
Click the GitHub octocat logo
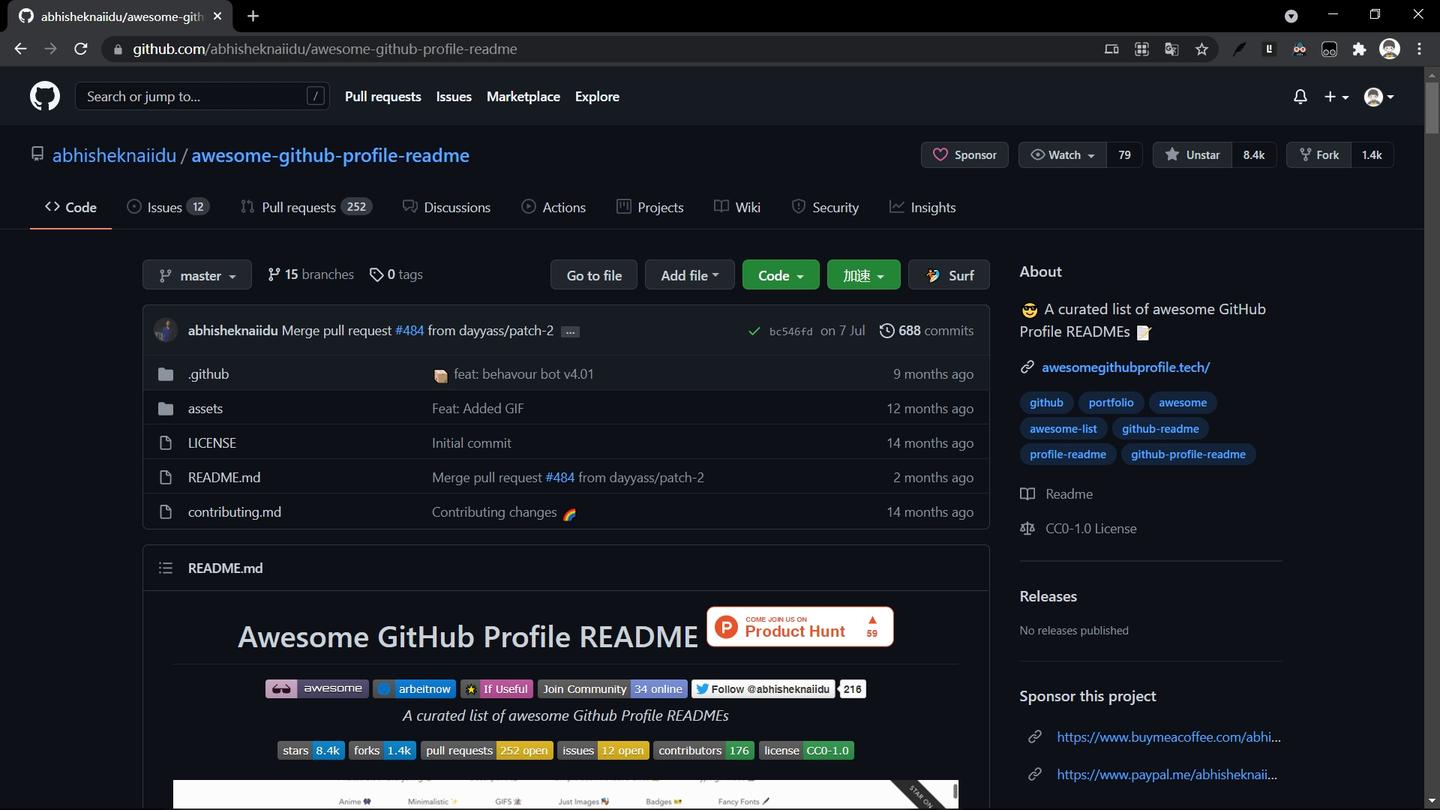point(44,96)
